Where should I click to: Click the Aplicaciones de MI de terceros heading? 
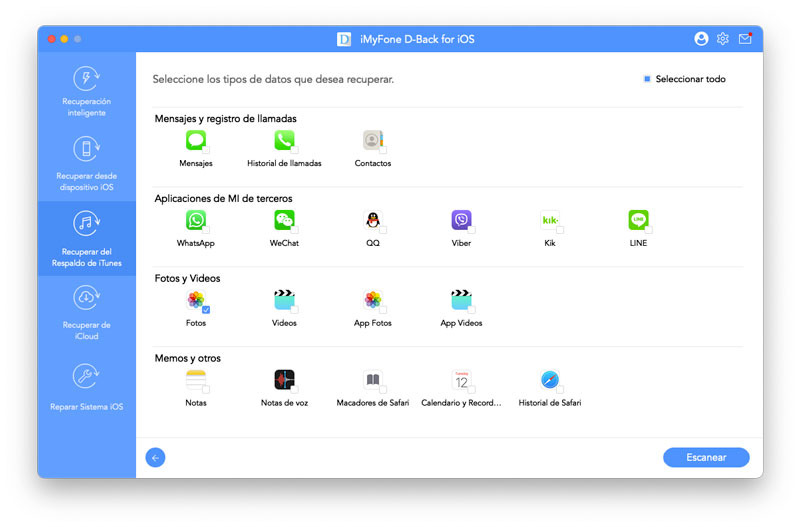point(223,198)
